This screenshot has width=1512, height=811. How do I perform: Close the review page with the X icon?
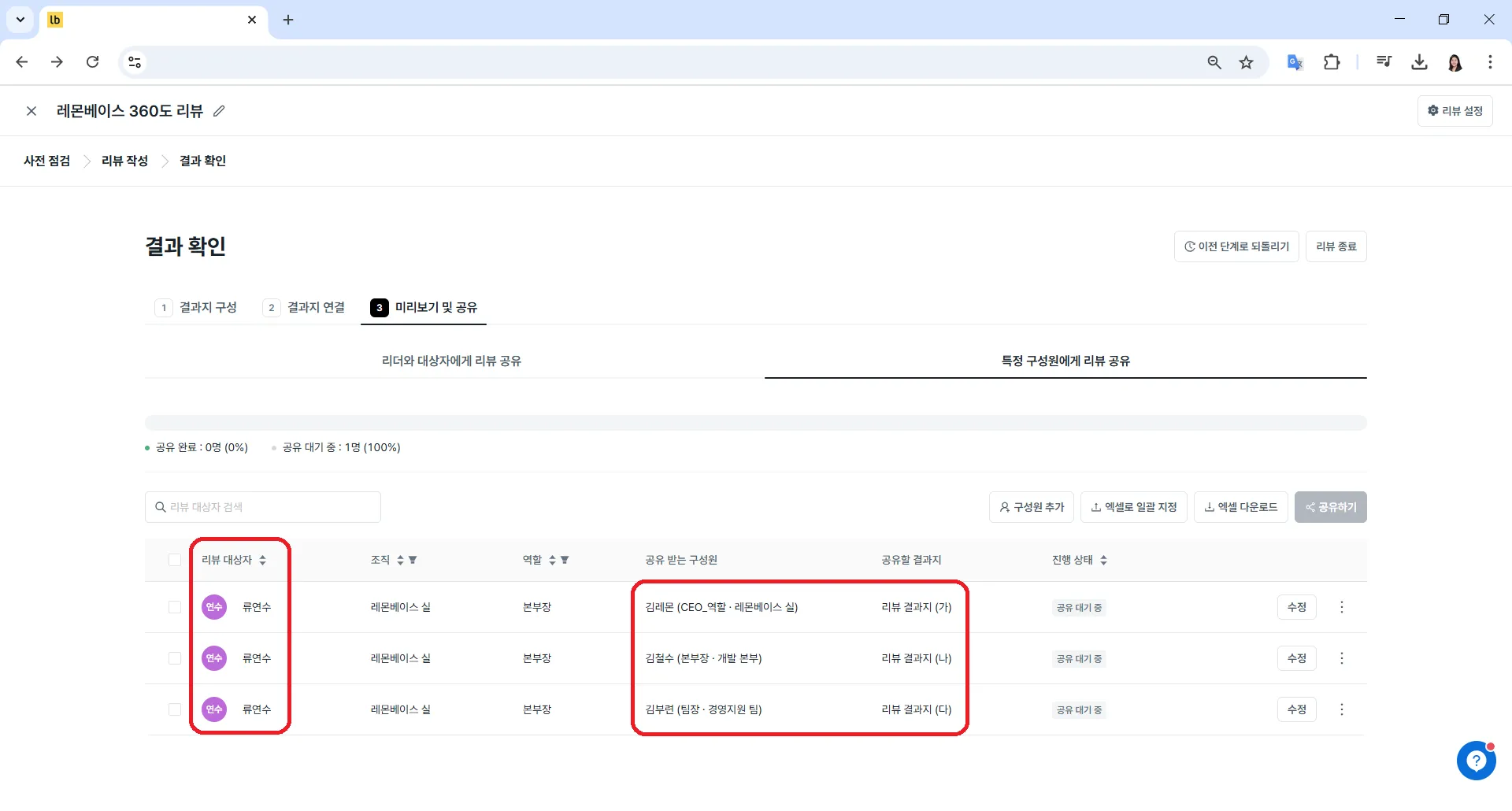pyautogui.click(x=31, y=111)
